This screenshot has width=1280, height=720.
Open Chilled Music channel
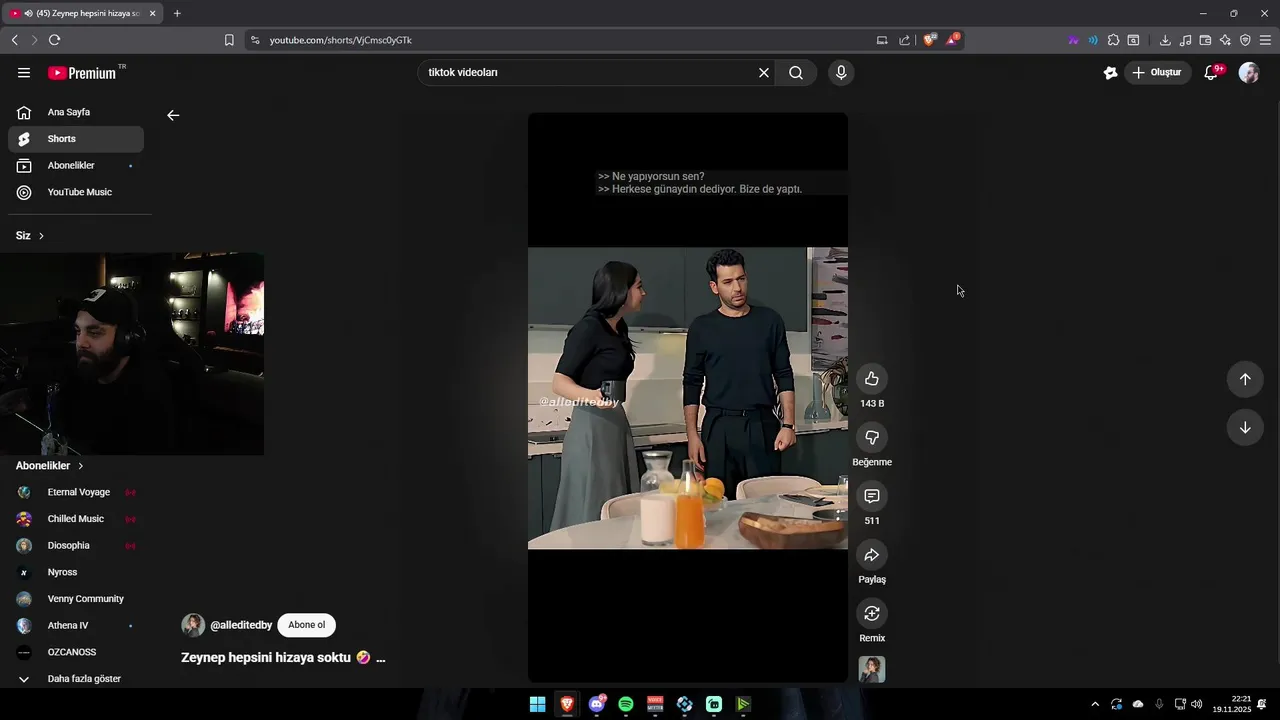click(x=76, y=519)
